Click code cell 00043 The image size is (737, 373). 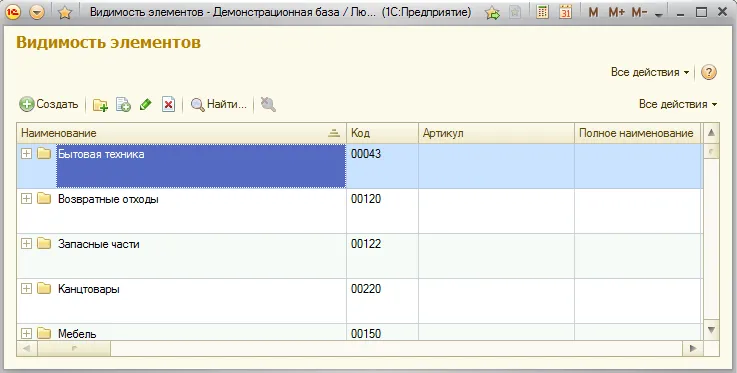[x=382, y=166]
